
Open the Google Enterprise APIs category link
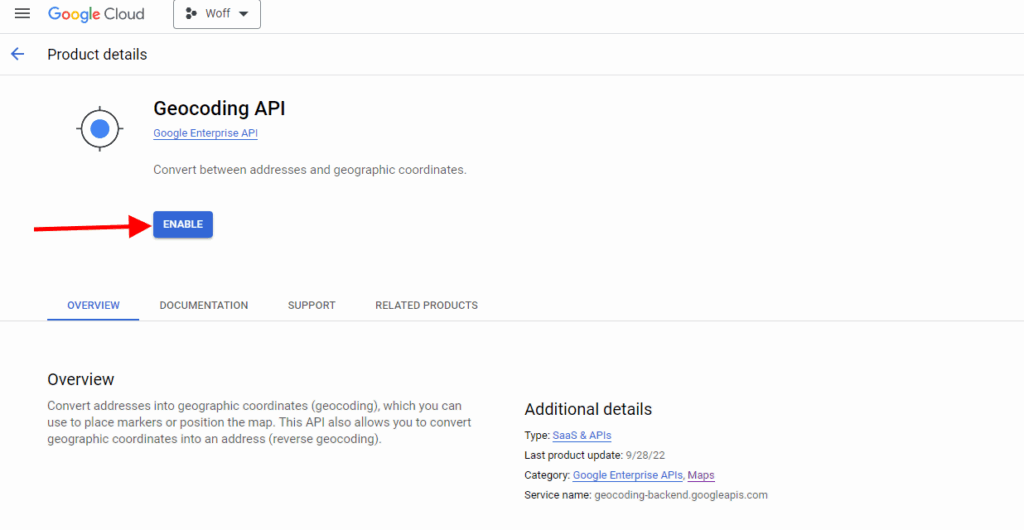click(628, 475)
